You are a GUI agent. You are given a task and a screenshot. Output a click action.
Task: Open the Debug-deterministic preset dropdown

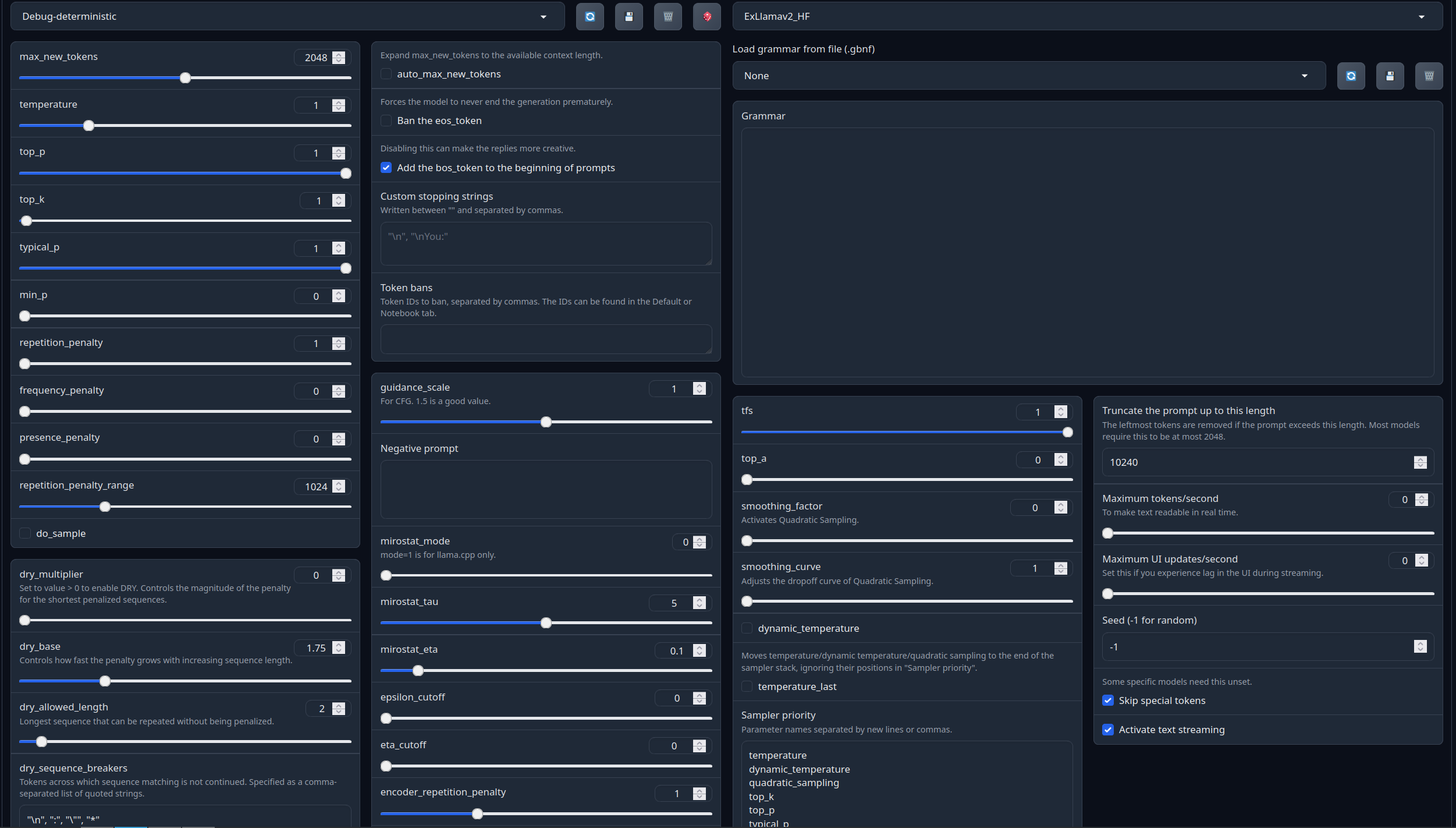[543, 16]
